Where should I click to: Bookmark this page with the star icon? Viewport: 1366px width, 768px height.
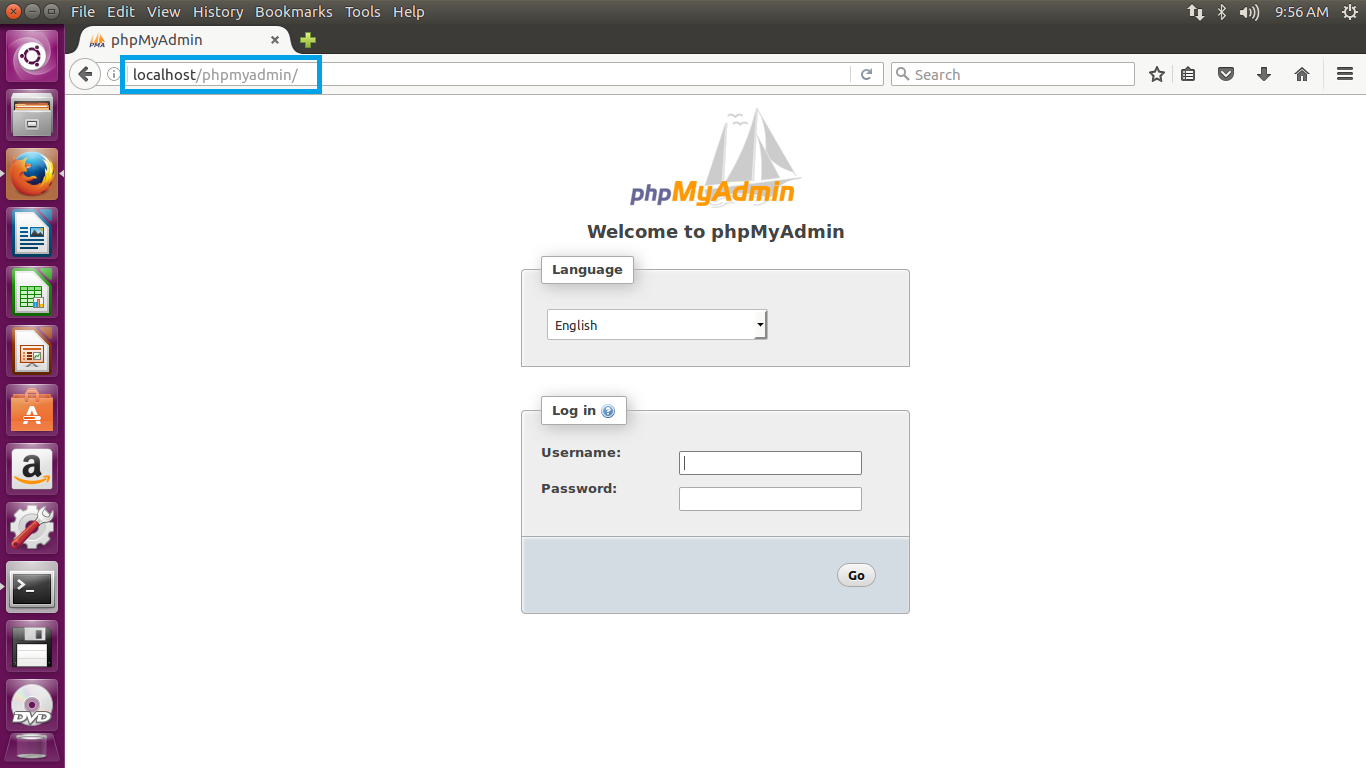point(1157,74)
